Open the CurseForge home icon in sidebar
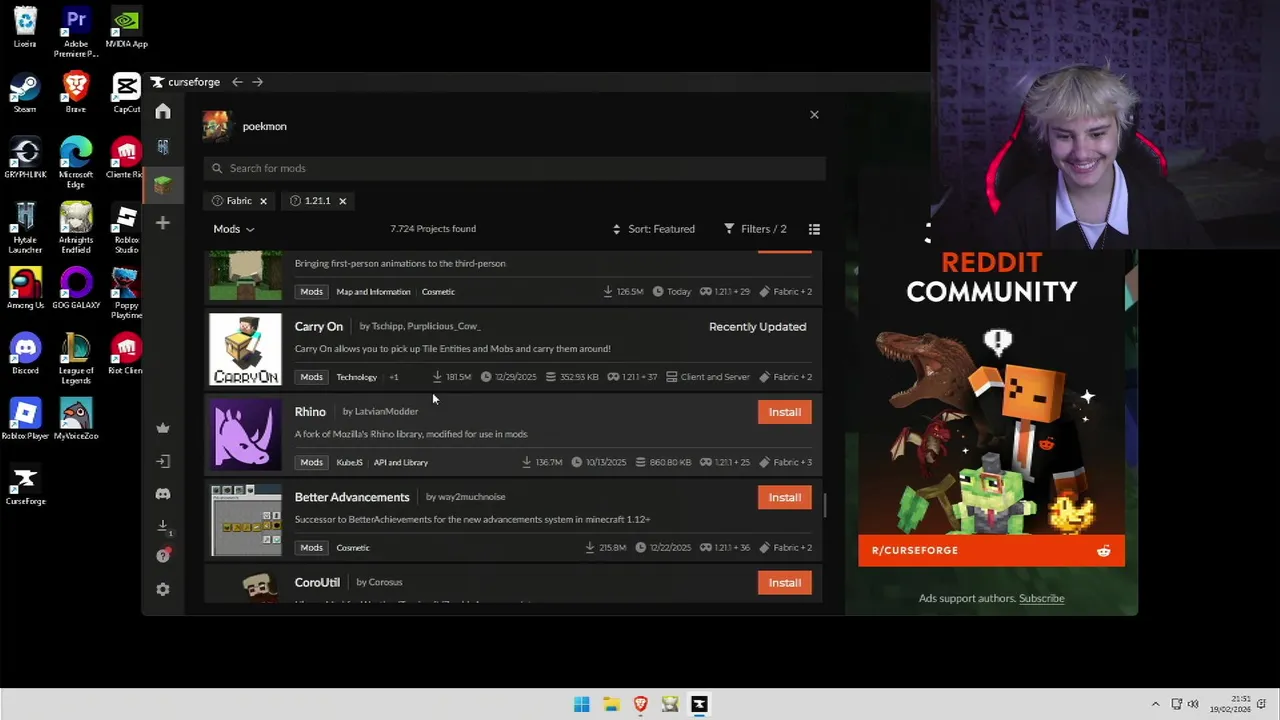The width and height of the screenshot is (1280, 720). tap(163, 111)
